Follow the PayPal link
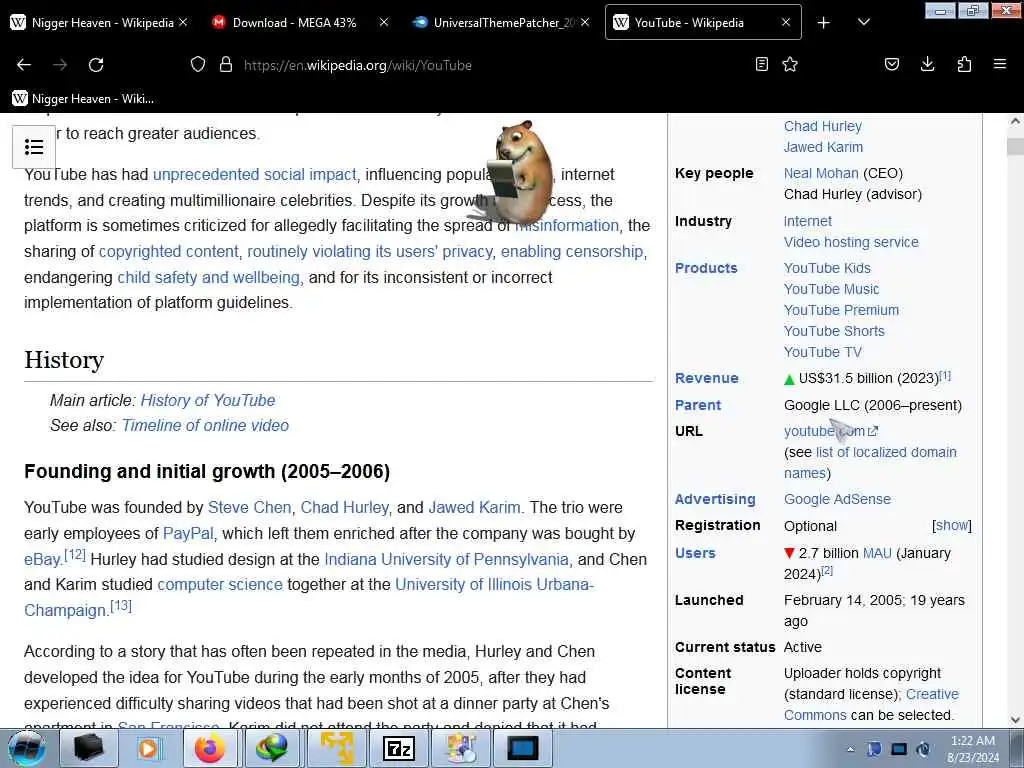This screenshot has height=768, width=1024. click(188, 534)
